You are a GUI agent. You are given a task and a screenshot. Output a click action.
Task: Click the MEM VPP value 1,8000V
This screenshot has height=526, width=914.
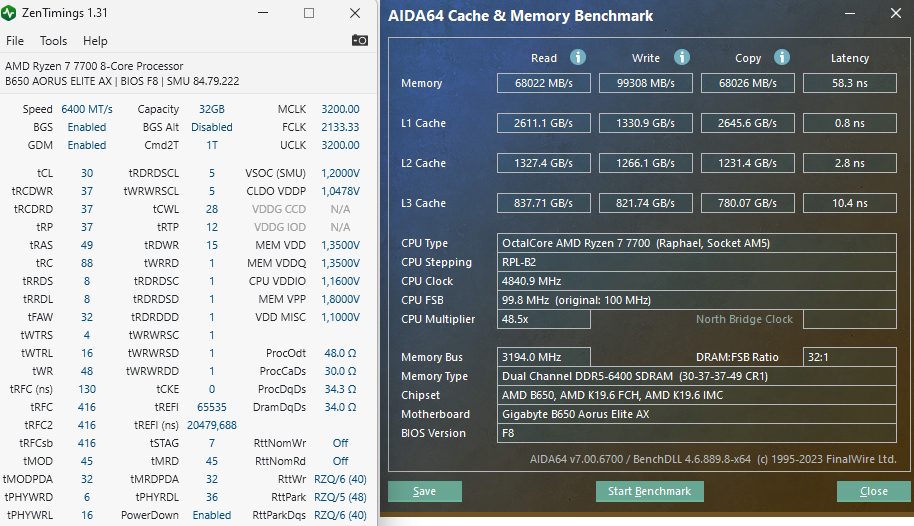340,299
